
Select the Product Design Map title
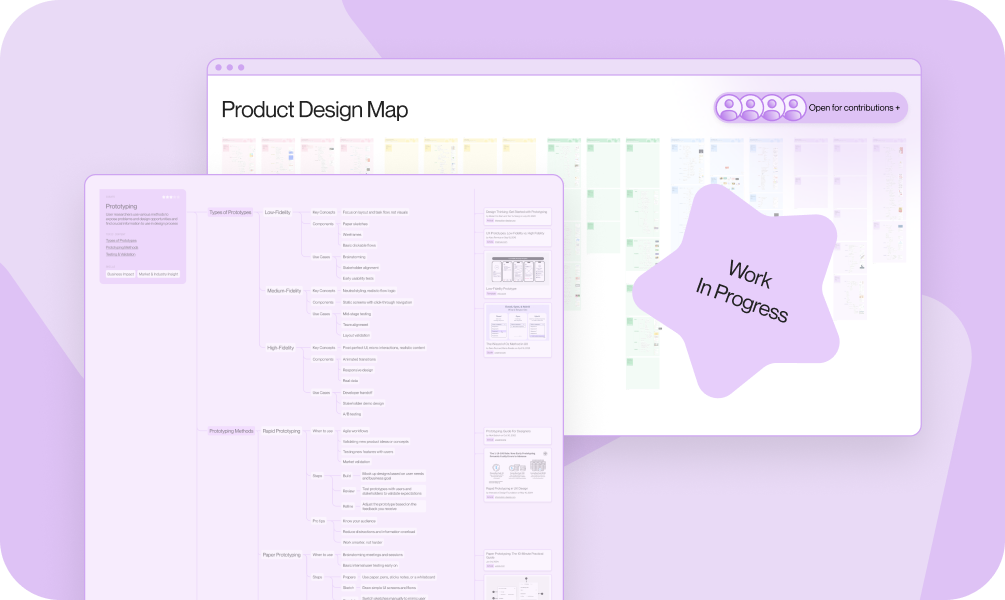coord(315,110)
